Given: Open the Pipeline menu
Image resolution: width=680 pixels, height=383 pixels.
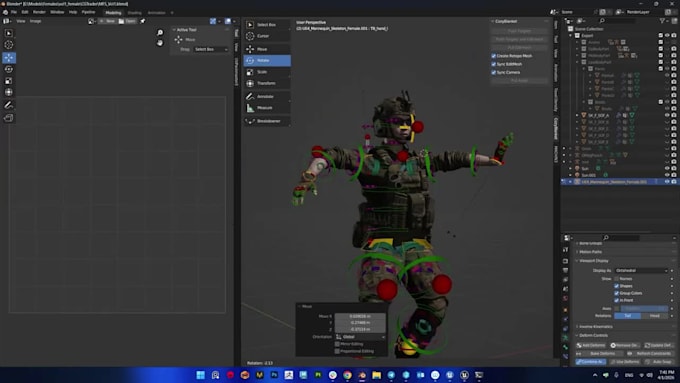Looking at the screenshot, I should tap(88, 12).
